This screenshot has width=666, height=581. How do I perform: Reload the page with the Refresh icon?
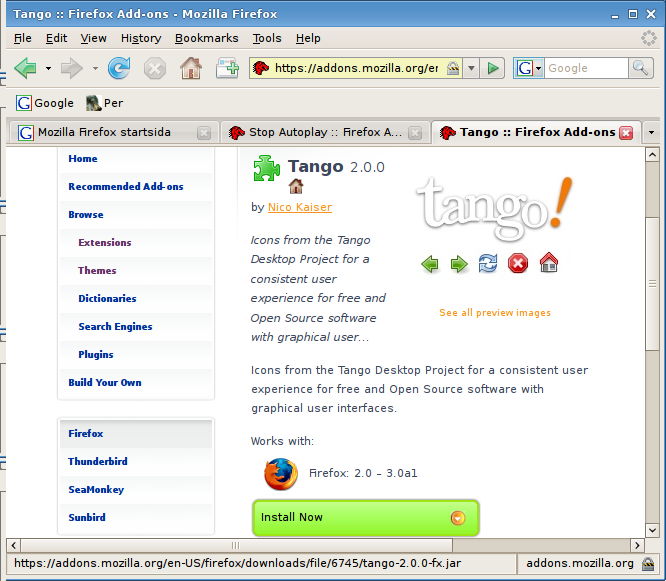pos(119,68)
